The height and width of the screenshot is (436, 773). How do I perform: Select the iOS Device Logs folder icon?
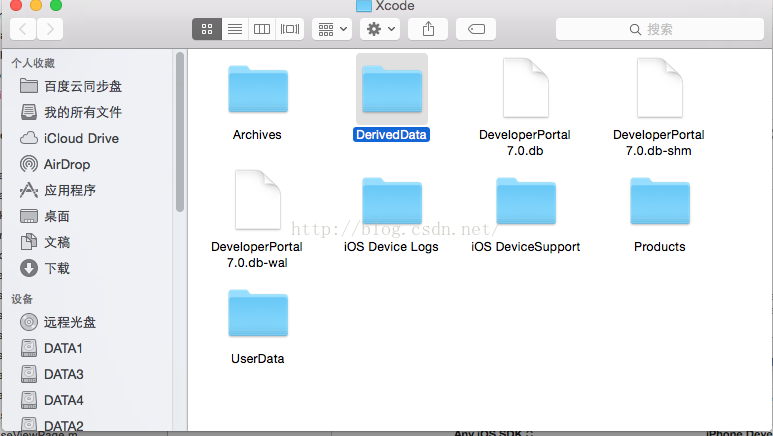pyautogui.click(x=392, y=201)
